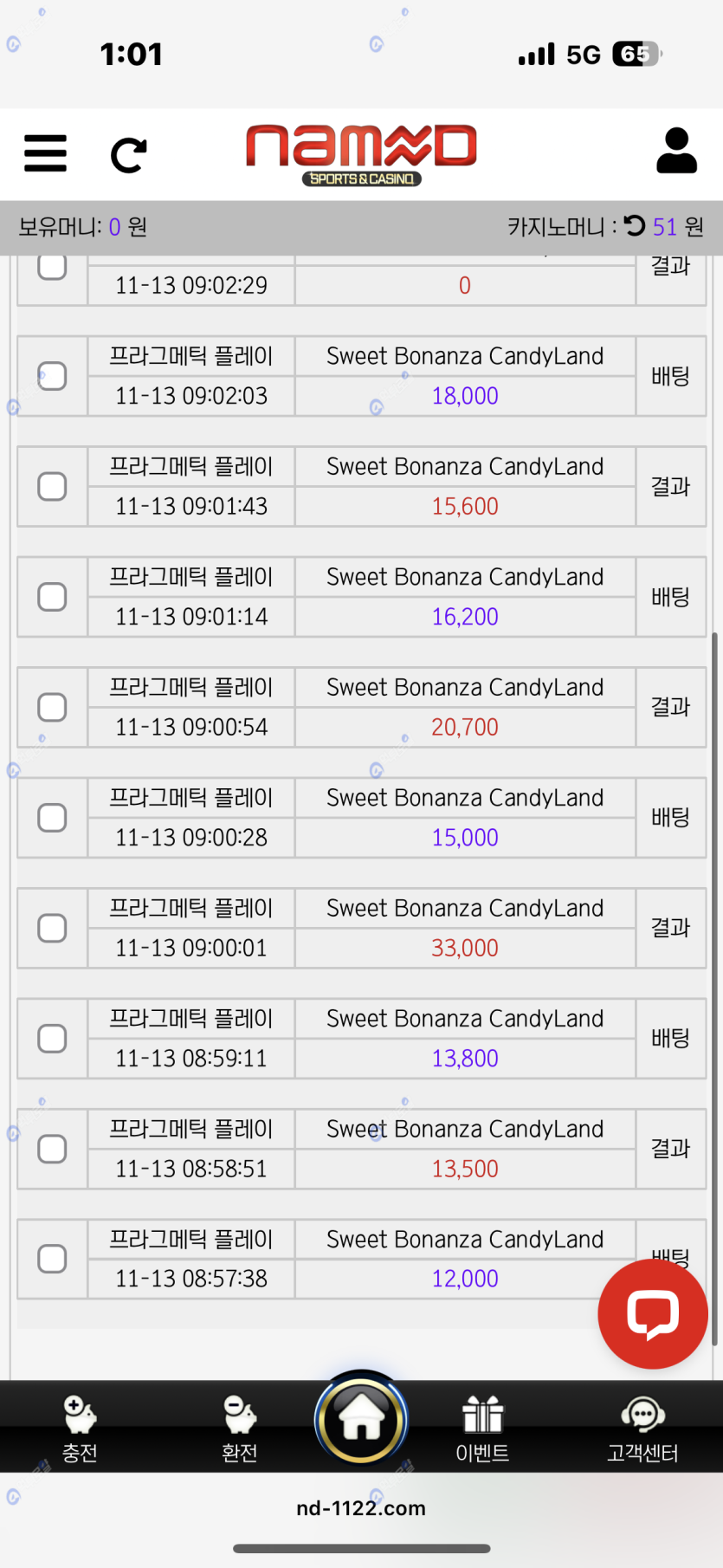Viewport: 723px width, 1568px height.
Task: Tap the 20,700 result amount
Action: pos(465,727)
